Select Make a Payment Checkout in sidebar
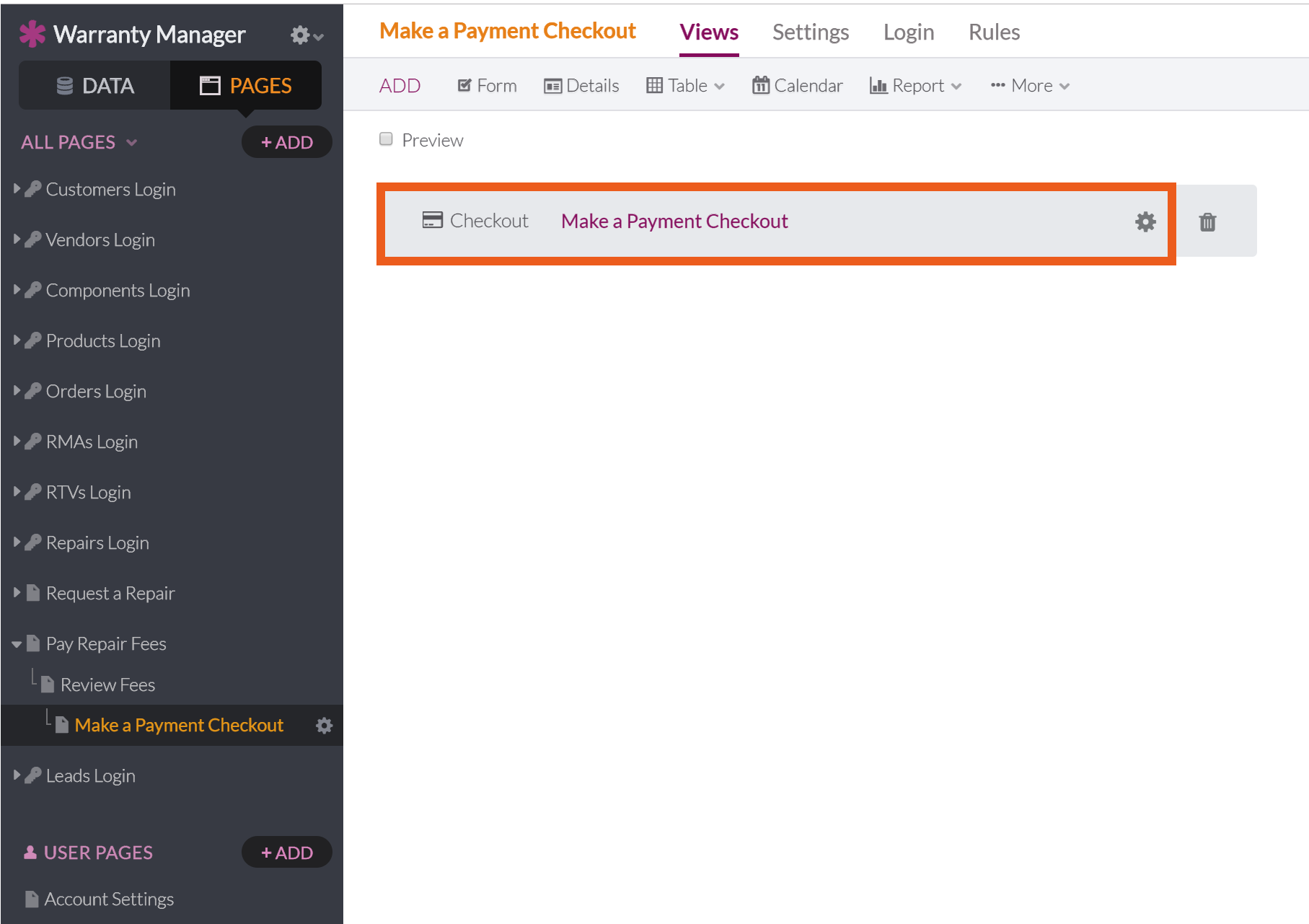 pyautogui.click(x=179, y=725)
